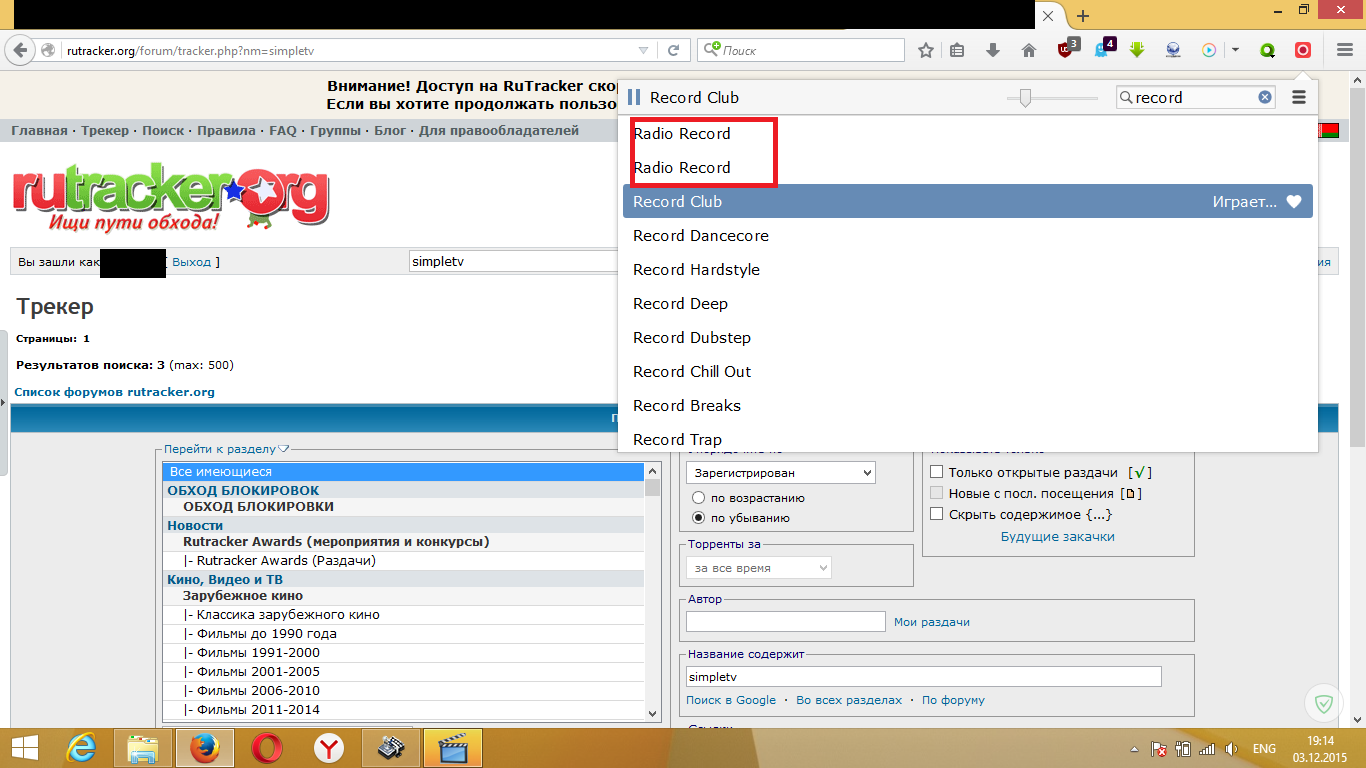The image size is (1366, 768).
Task: Play the Record Hardstyle station
Action: click(x=967, y=270)
